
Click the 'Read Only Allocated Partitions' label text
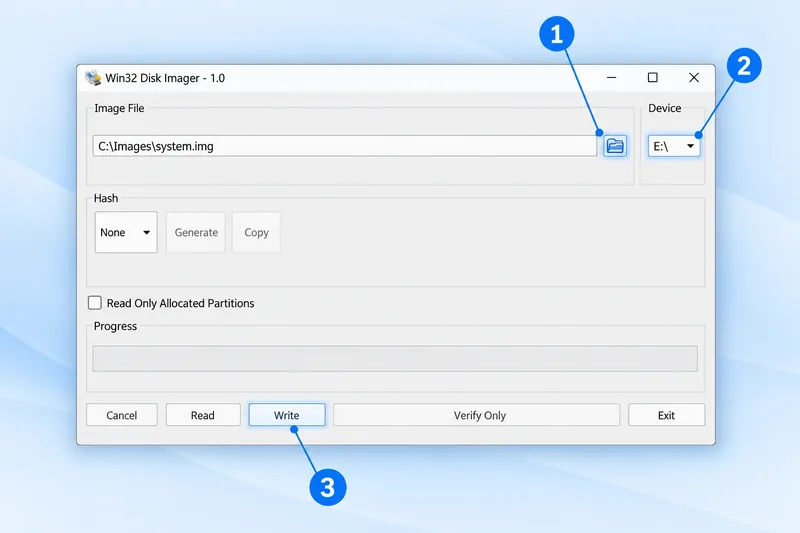(x=180, y=303)
